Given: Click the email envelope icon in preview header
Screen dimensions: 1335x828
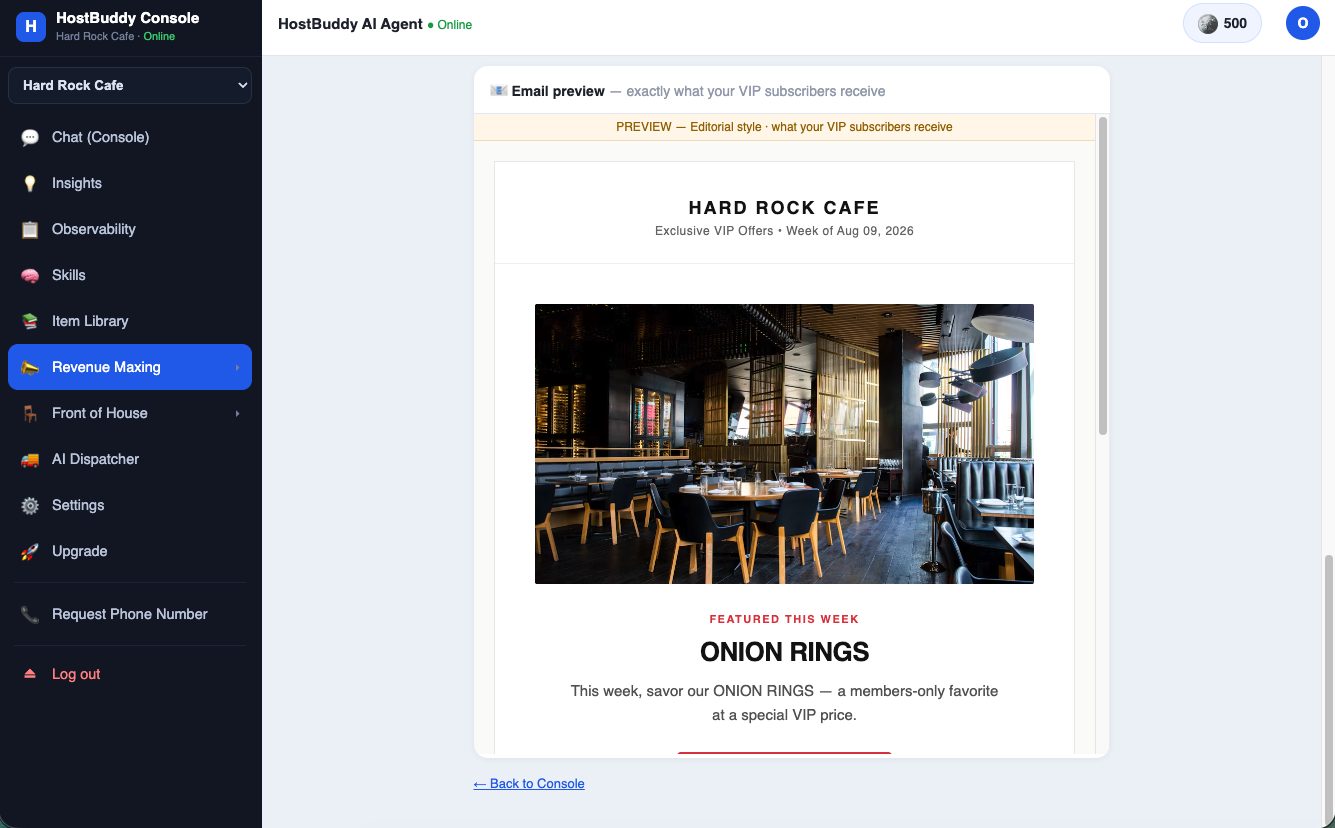Looking at the screenshot, I should coord(498,91).
